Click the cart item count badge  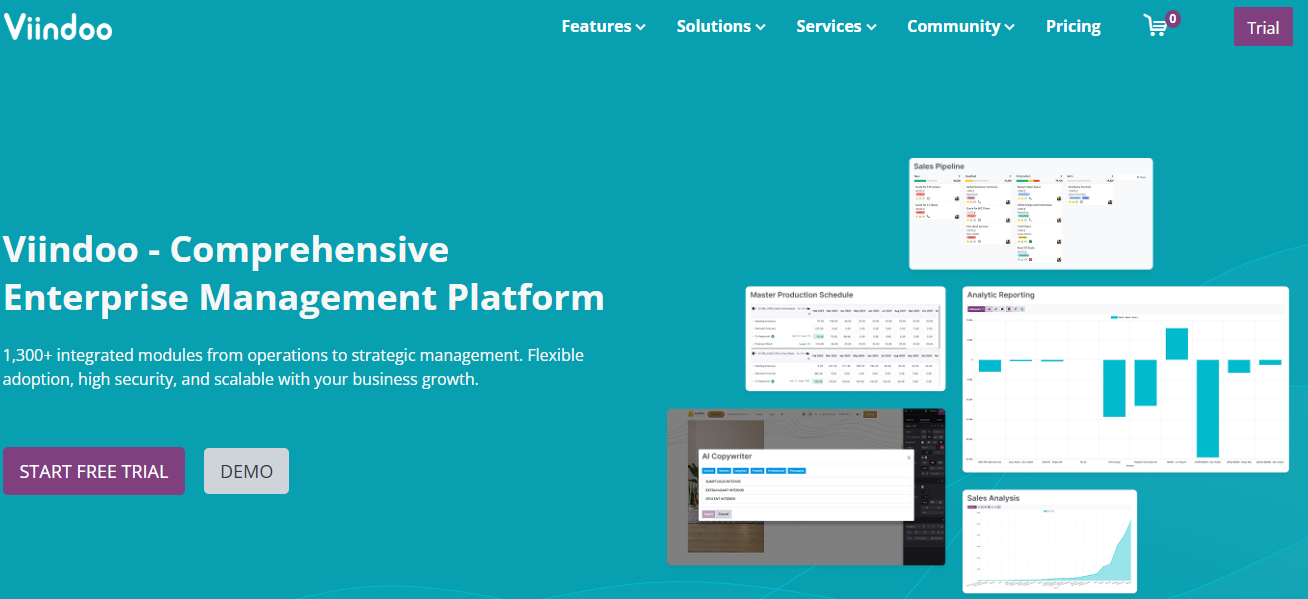1172,18
